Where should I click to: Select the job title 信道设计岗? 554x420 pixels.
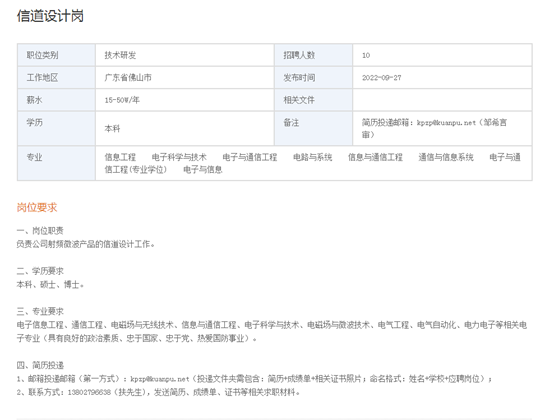point(50,16)
